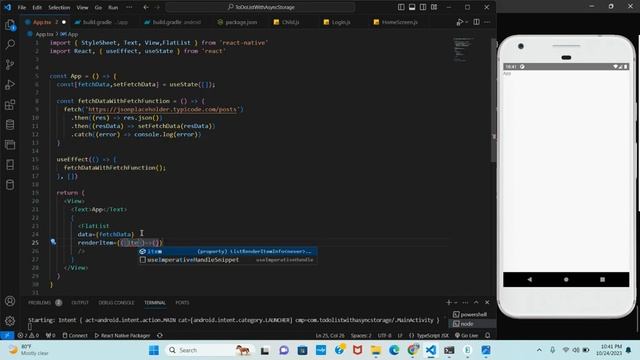Viewport: 640px width, 360px height.
Task: Open the Run menu
Action: click(113, 7)
